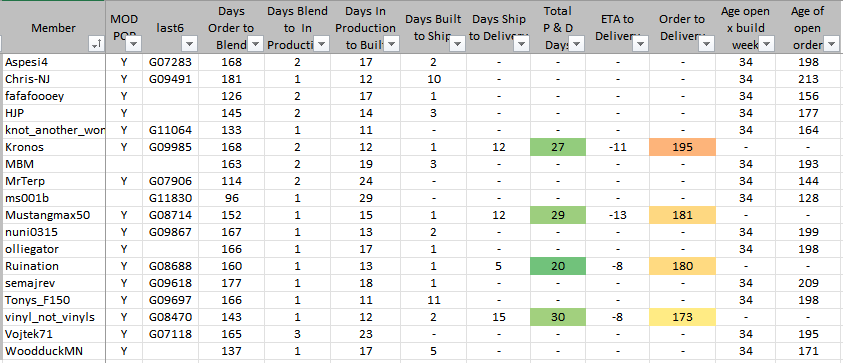Select the G09491 cell for Chris-NJ
The width and height of the screenshot is (843, 363).
pos(170,79)
